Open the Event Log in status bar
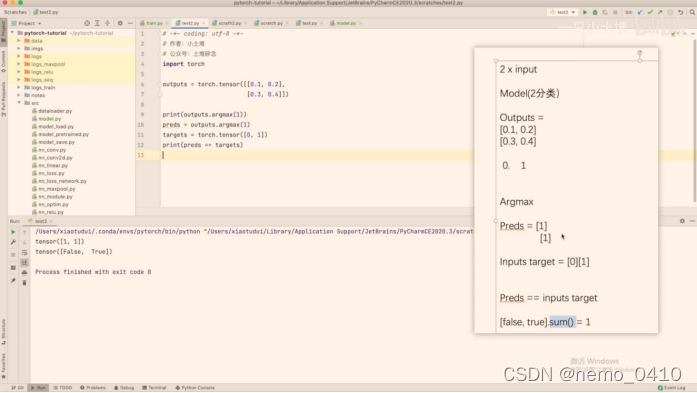The width and height of the screenshot is (697, 393). 672,388
